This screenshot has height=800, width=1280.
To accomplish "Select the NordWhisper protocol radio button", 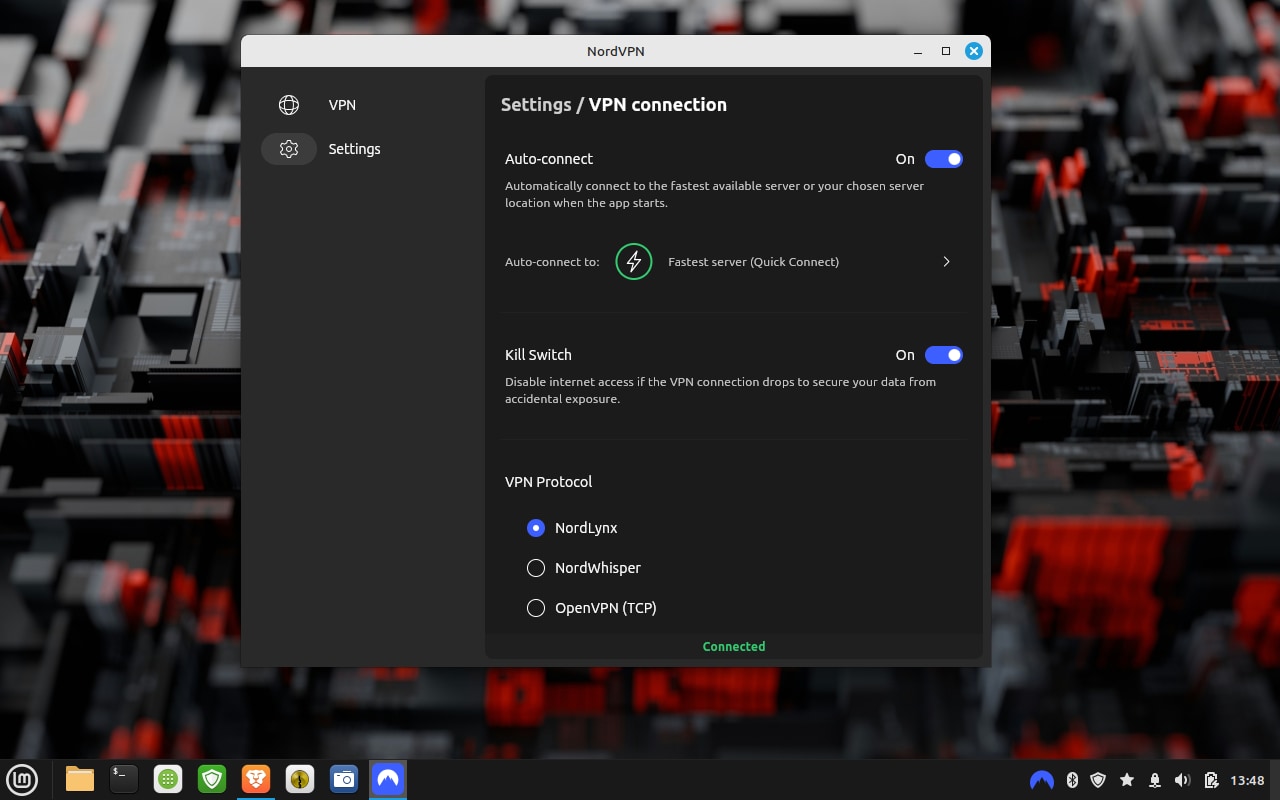I will point(536,568).
